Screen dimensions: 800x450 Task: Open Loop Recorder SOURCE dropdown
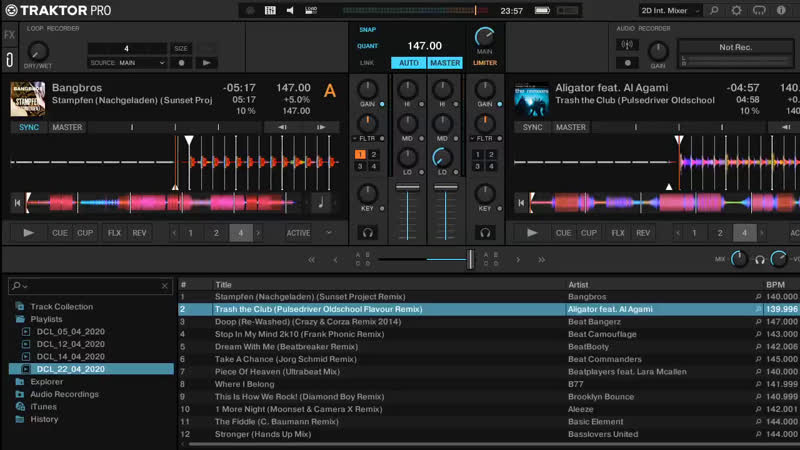(x=127, y=63)
